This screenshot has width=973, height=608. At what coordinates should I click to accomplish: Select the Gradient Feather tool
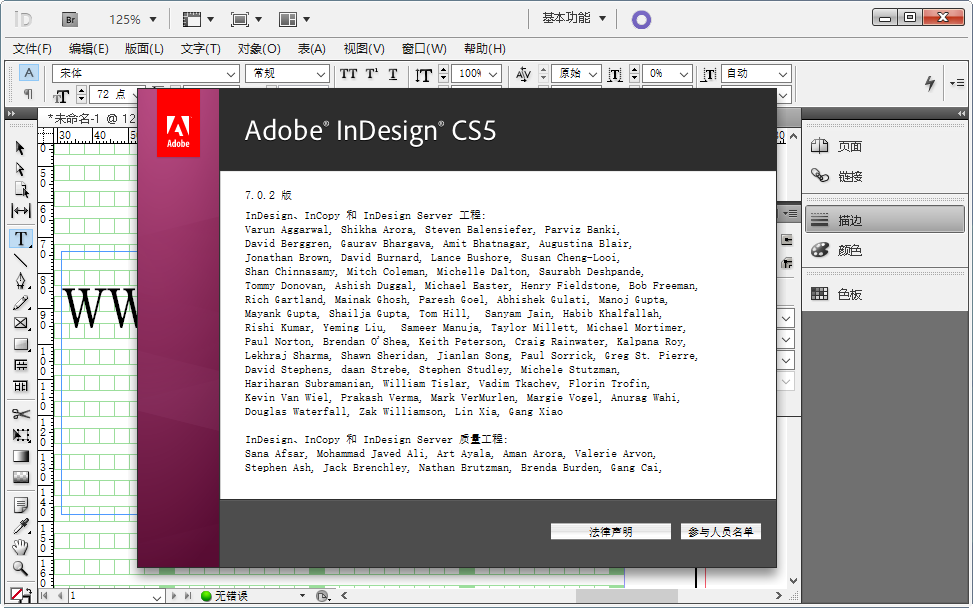[x=20, y=477]
